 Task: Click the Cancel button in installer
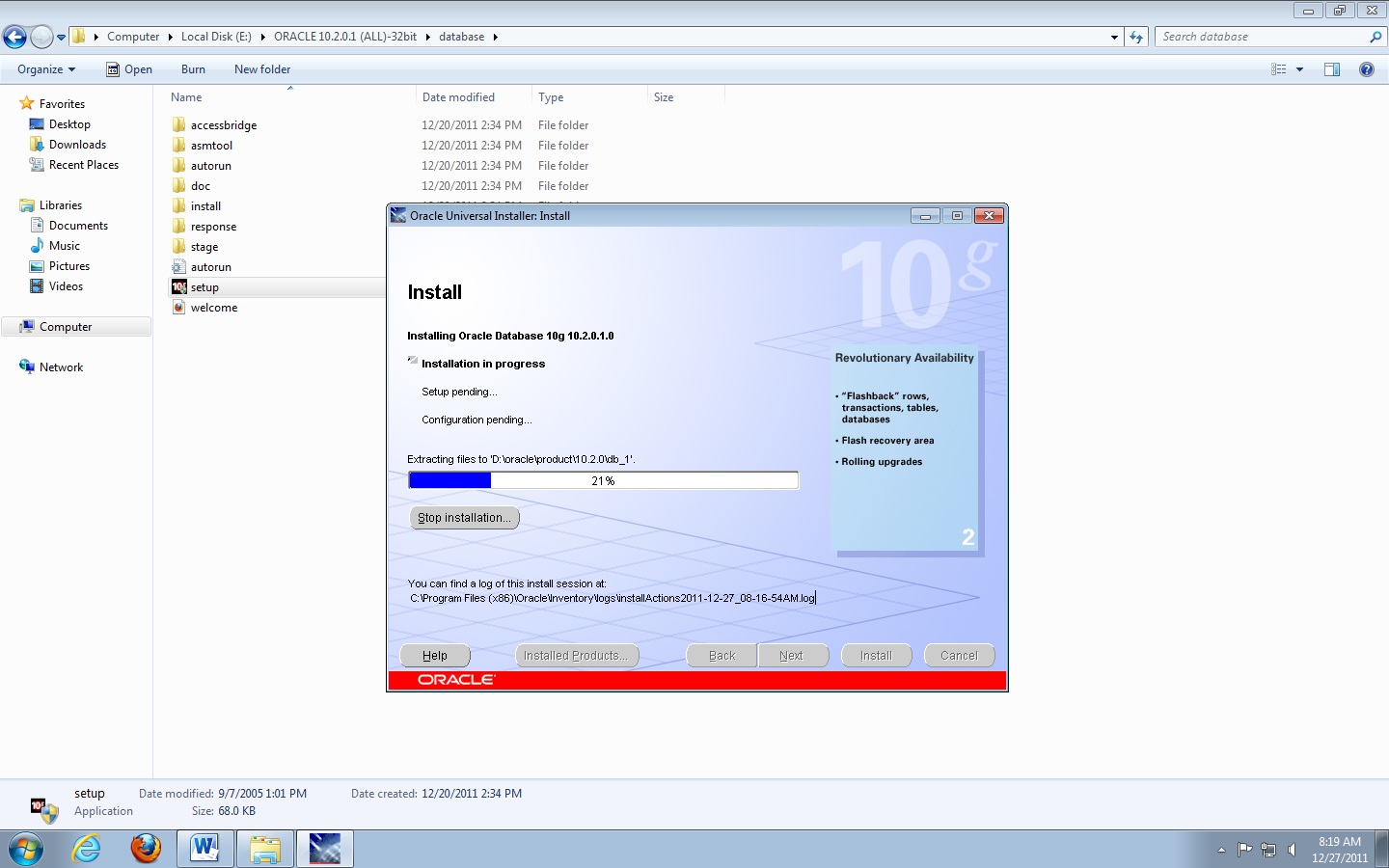point(959,656)
